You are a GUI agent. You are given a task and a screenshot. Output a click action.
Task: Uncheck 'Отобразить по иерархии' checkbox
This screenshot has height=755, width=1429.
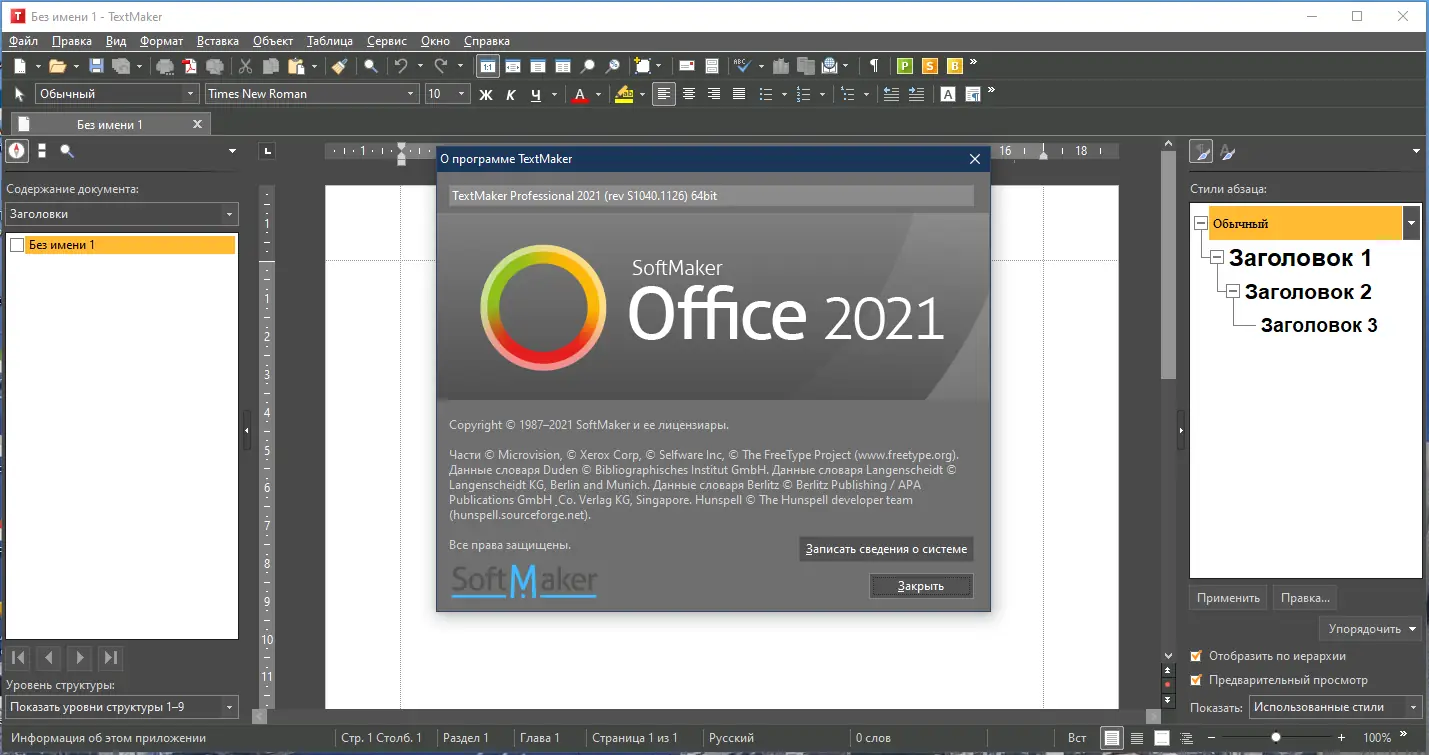tap(1196, 656)
